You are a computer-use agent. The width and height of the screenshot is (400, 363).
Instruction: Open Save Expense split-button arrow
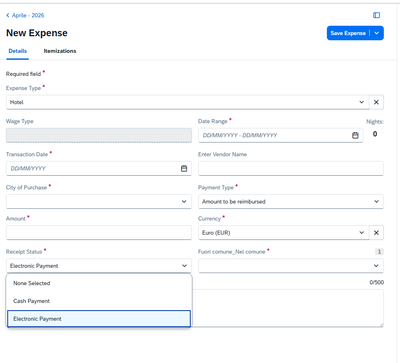(x=377, y=33)
